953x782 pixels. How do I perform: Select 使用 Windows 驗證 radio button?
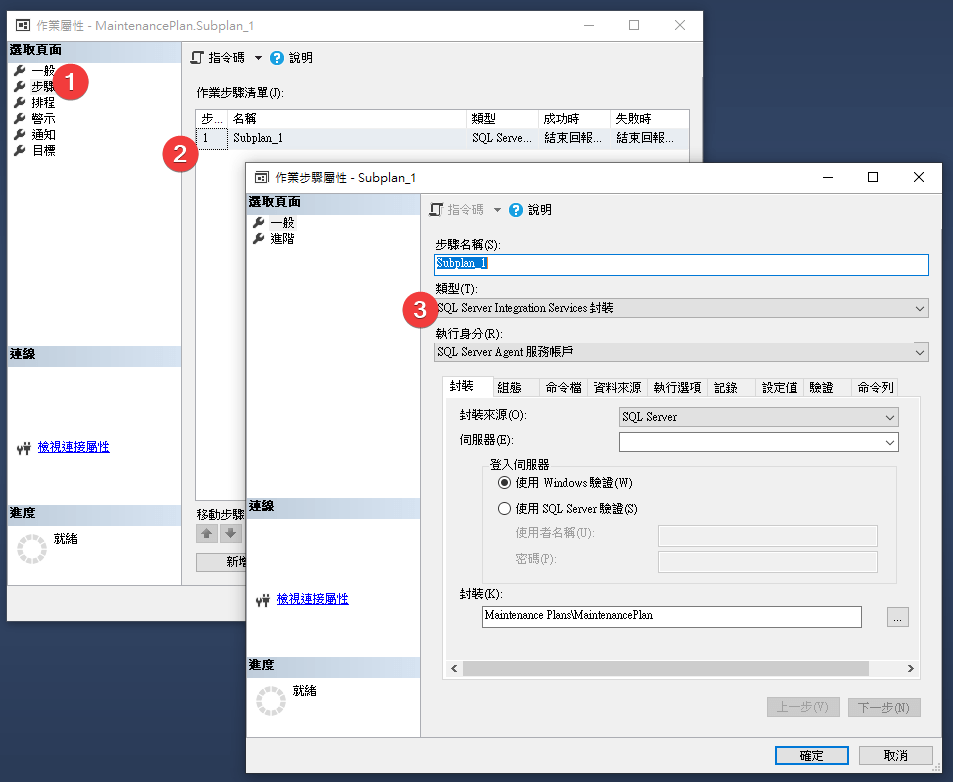[x=505, y=483]
